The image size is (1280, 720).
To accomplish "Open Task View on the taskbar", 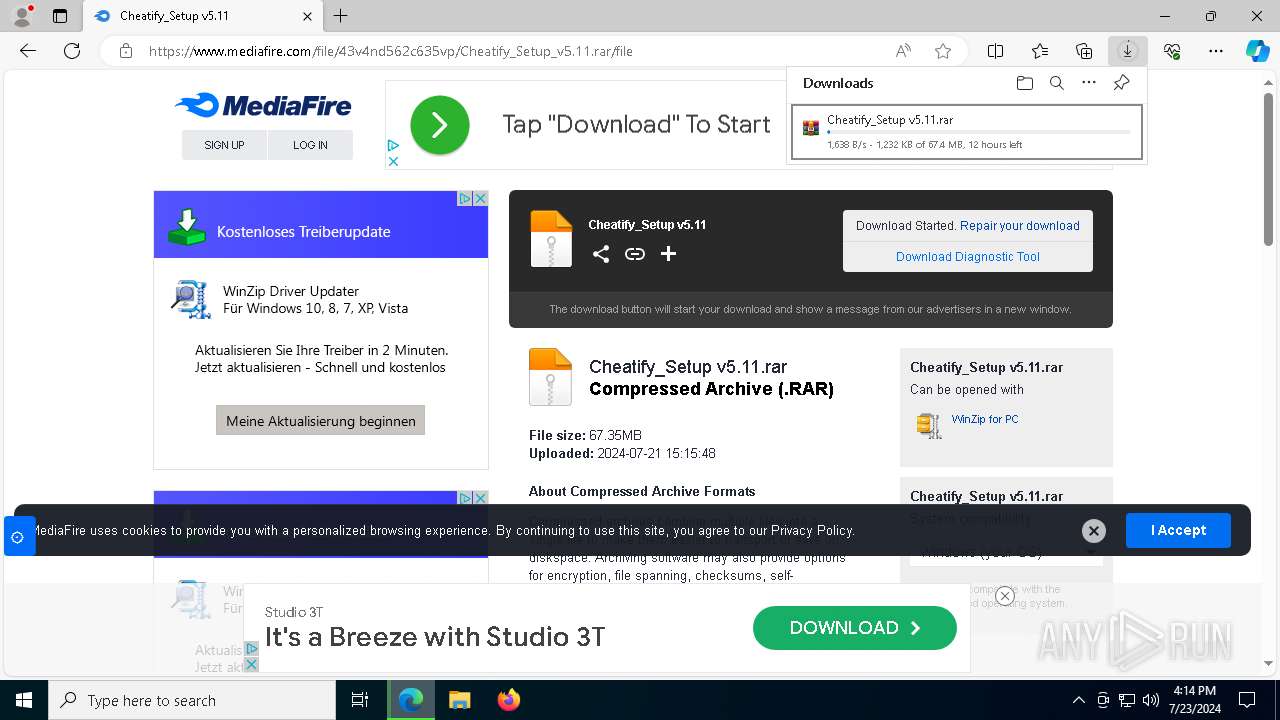I will (x=360, y=700).
